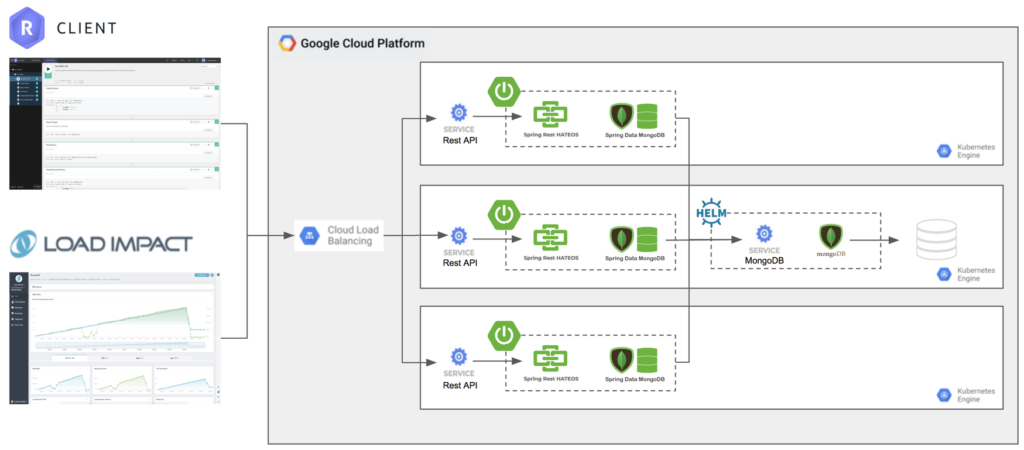Click the mongoDB leaf logo beside MongoDB service
The height and width of the screenshot is (450, 1024).
829,238
